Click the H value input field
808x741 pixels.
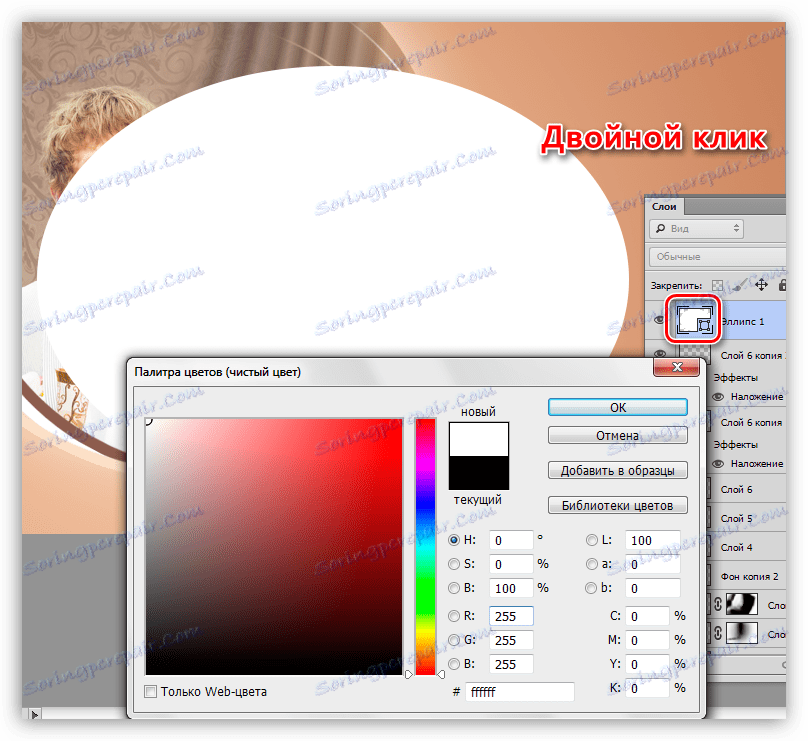(x=511, y=540)
